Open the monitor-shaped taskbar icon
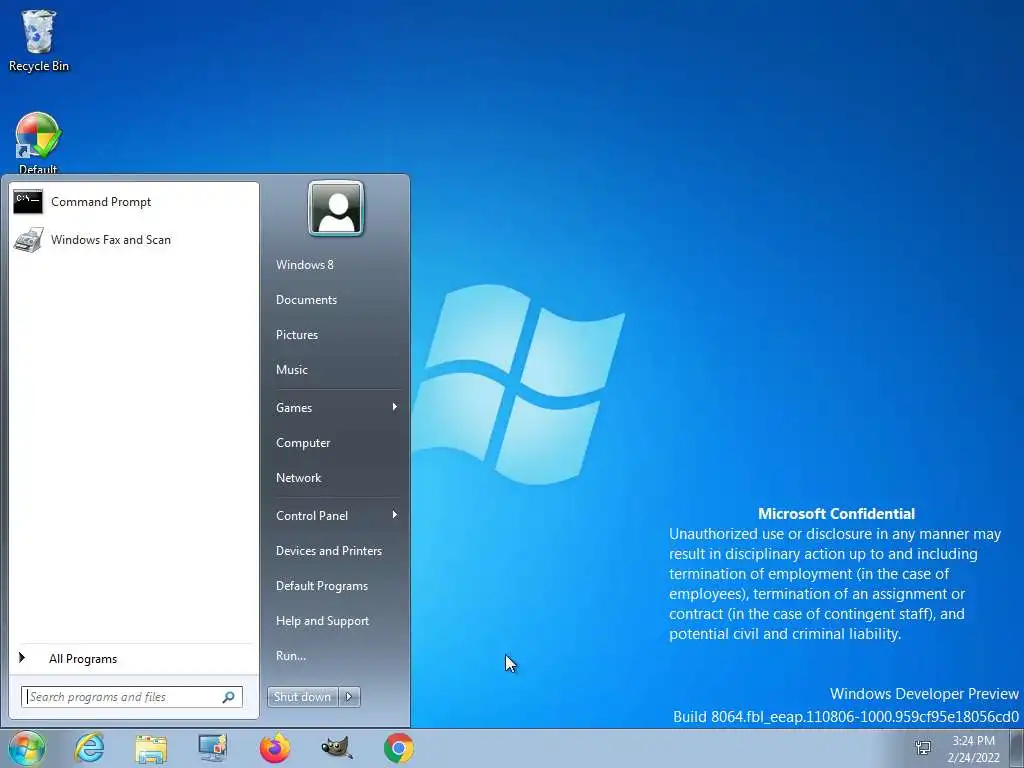This screenshot has height=768, width=1024. tap(213, 748)
